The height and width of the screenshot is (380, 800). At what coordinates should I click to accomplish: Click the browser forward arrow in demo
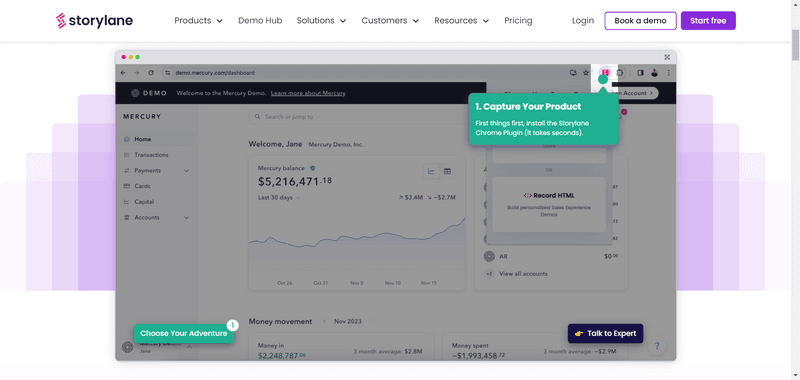point(137,73)
